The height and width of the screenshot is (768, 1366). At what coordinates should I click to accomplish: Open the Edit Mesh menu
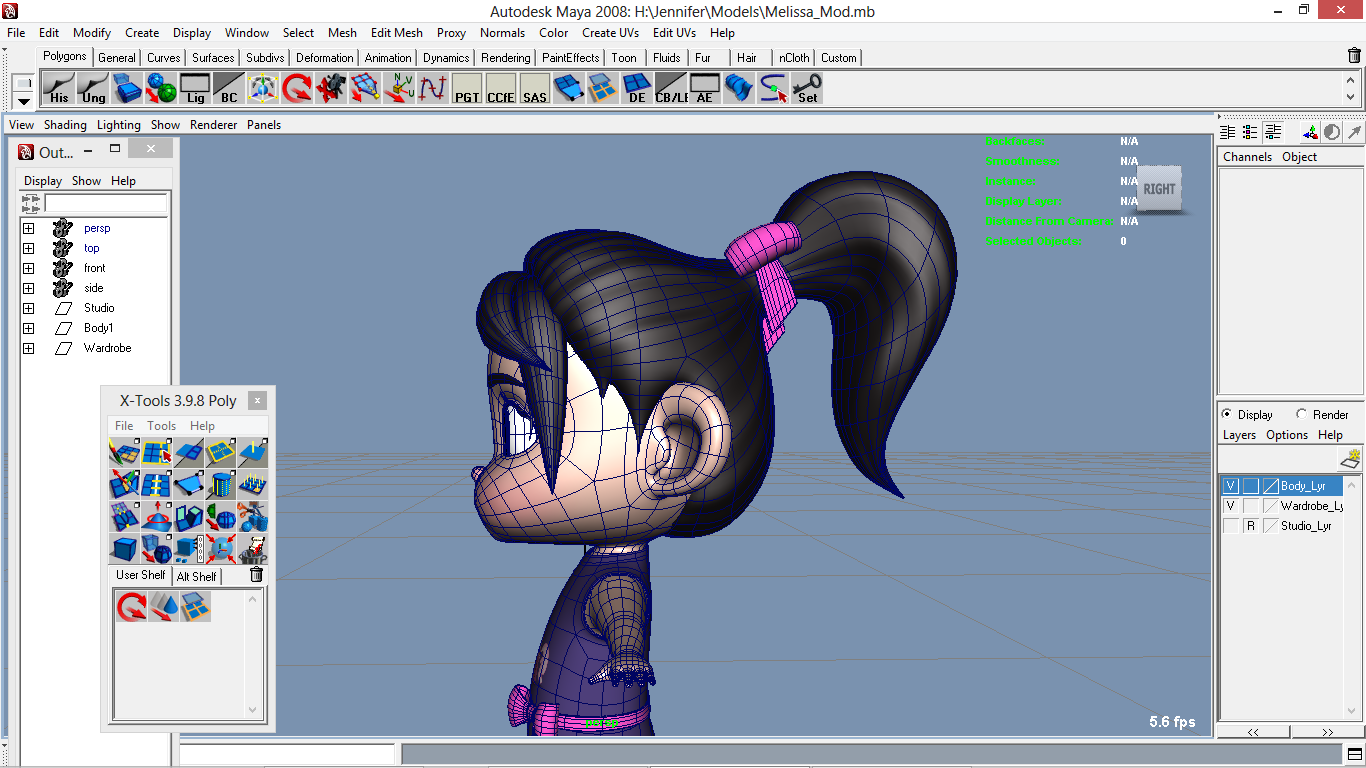point(397,33)
